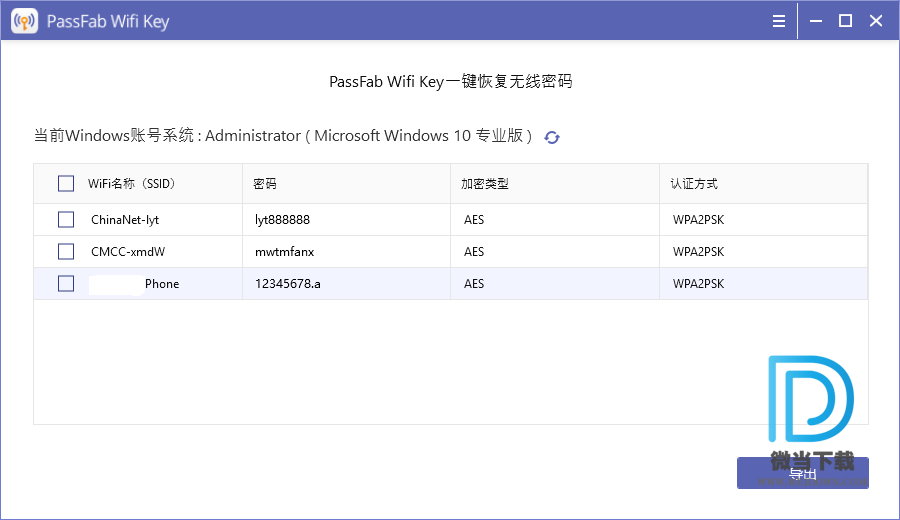
Task: Minimize the PassFab window
Action: pyautogui.click(x=816, y=21)
